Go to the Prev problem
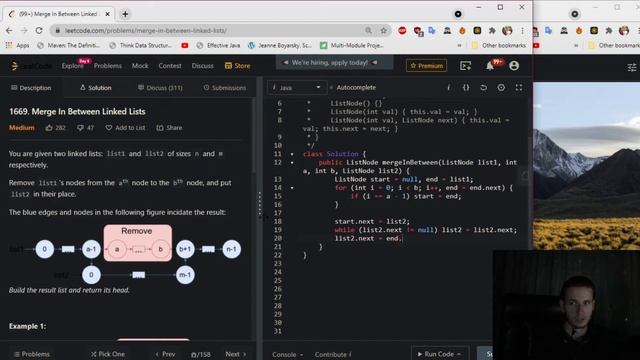640x360 pixels. (165, 354)
